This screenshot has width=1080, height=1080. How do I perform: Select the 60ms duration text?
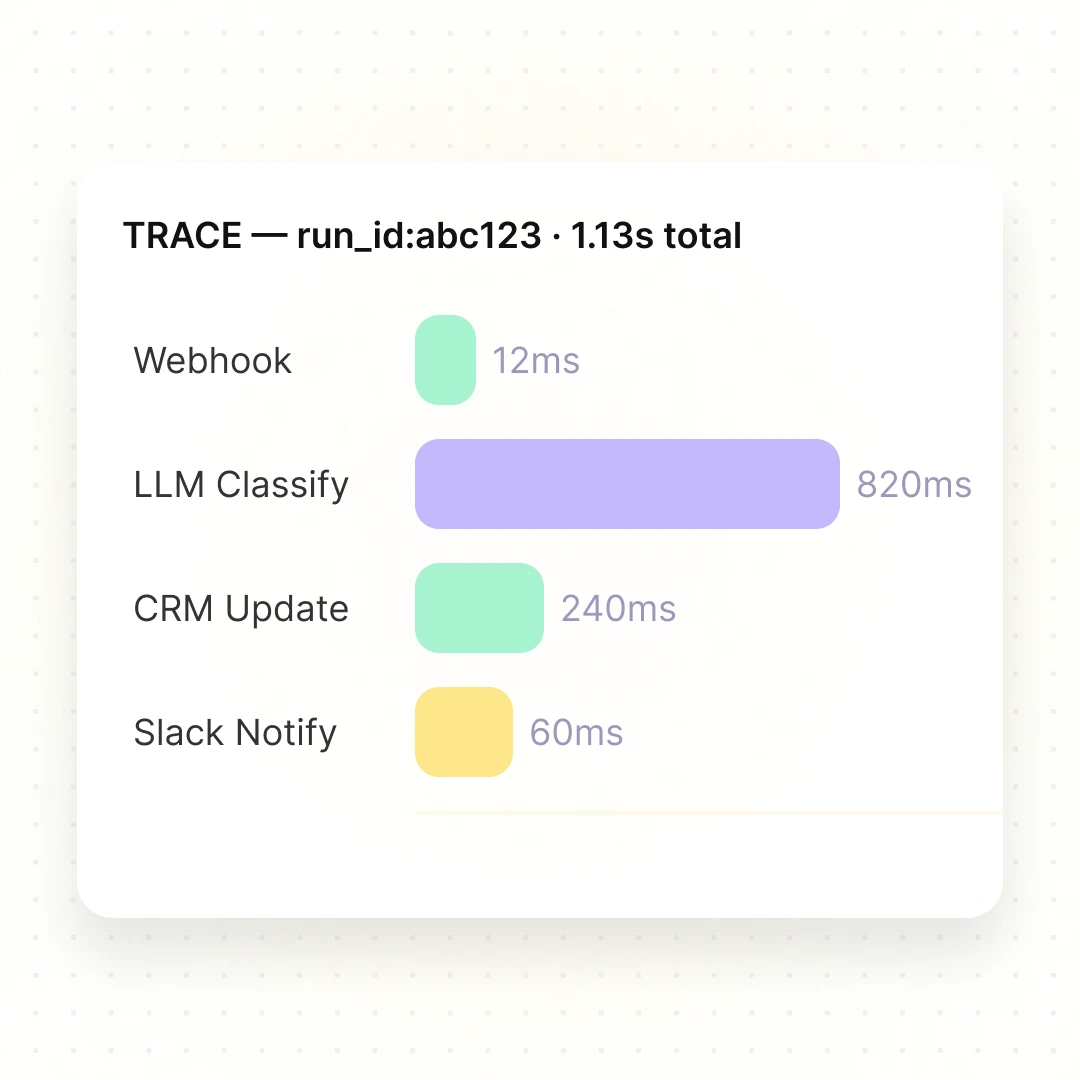[576, 733]
